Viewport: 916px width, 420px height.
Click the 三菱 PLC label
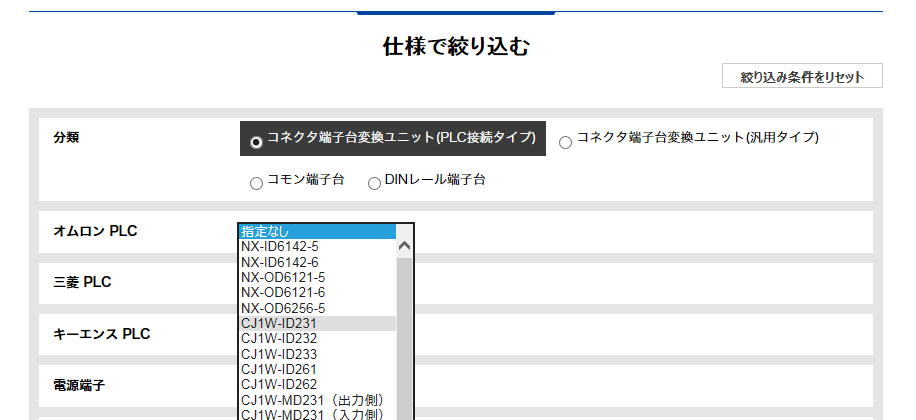click(x=82, y=283)
